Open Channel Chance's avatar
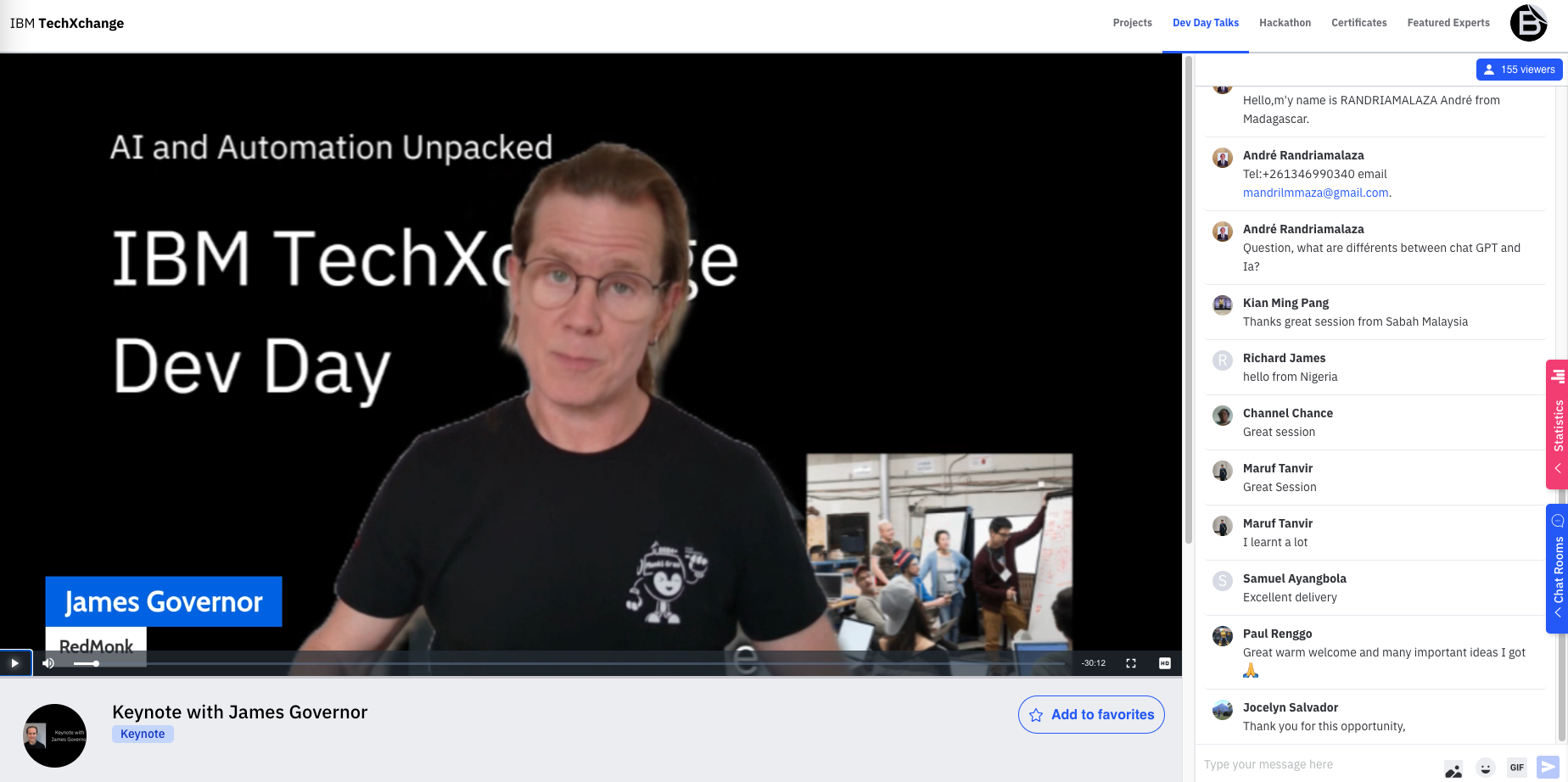 [x=1223, y=415]
